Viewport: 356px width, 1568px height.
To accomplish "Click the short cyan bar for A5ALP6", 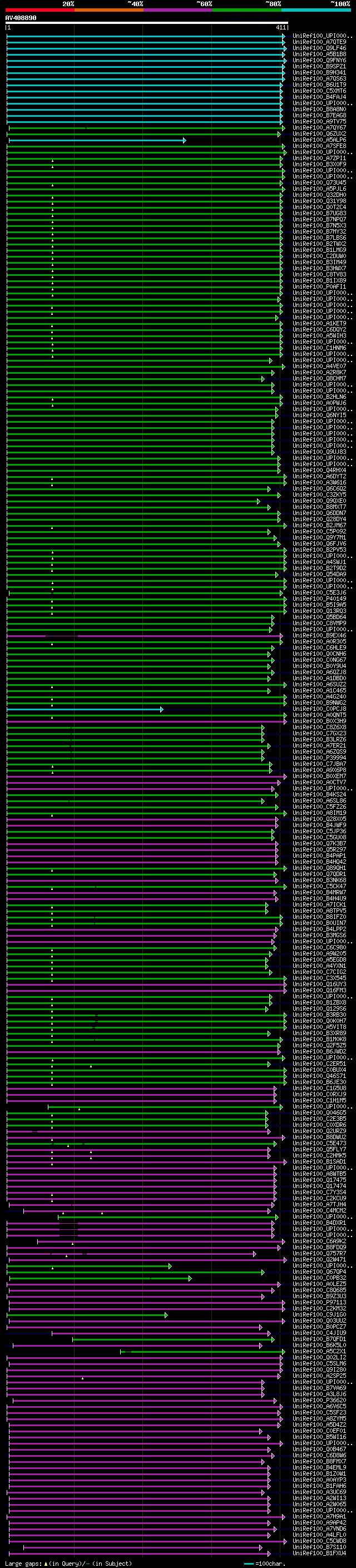I will 97,141.
